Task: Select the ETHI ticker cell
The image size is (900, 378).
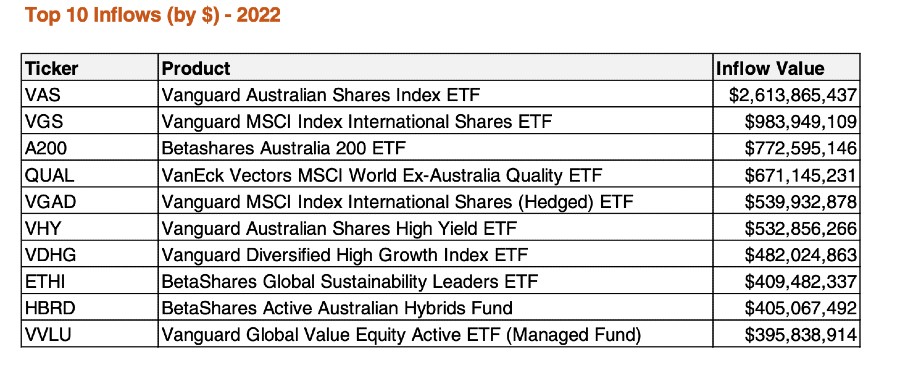Action: coord(90,280)
